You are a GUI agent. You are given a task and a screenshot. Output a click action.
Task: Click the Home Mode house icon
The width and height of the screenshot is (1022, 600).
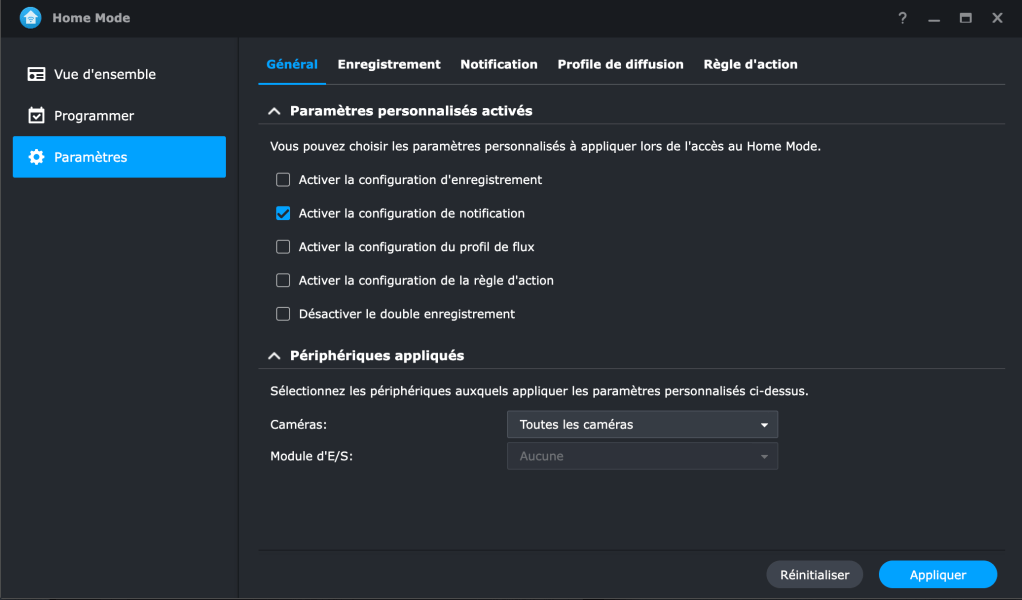[x=30, y=18]
